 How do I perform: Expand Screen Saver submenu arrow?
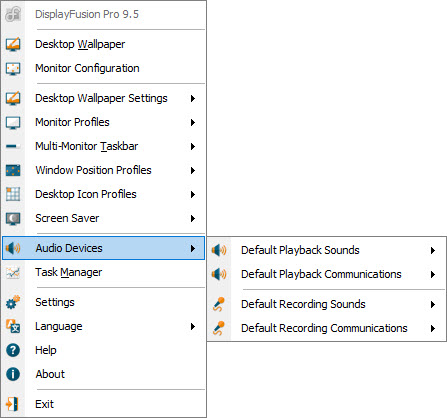tap(193, 218)
